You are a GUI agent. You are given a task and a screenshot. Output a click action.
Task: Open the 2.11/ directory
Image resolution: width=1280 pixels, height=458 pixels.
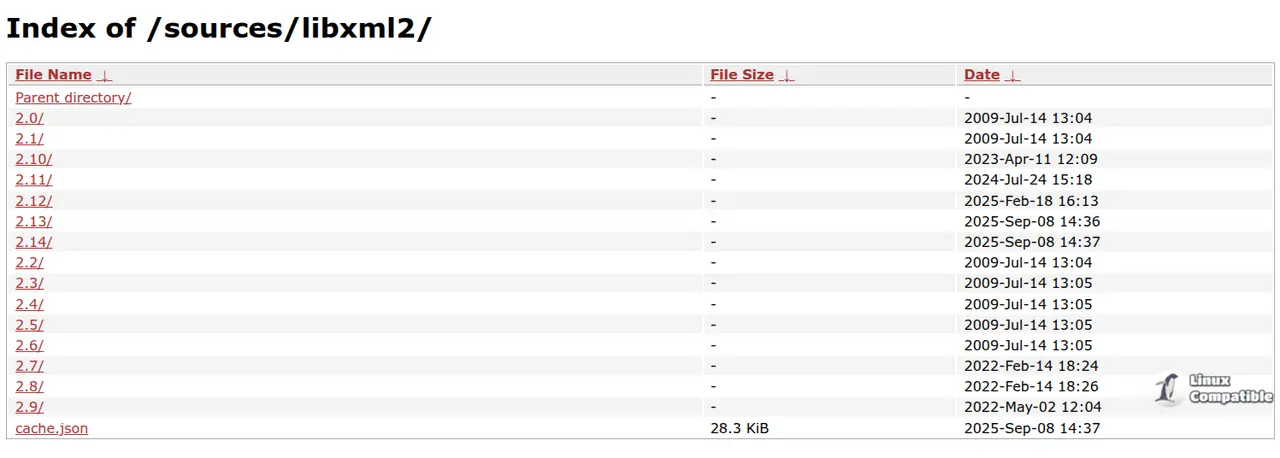tap(33, 180)
